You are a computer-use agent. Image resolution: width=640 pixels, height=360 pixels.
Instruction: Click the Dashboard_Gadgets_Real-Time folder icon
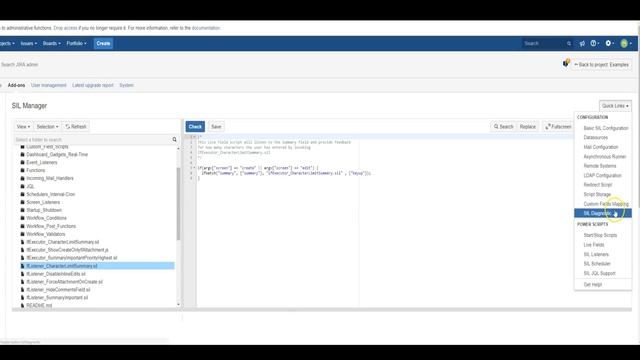pyautogui.click(x=22, y=154)
